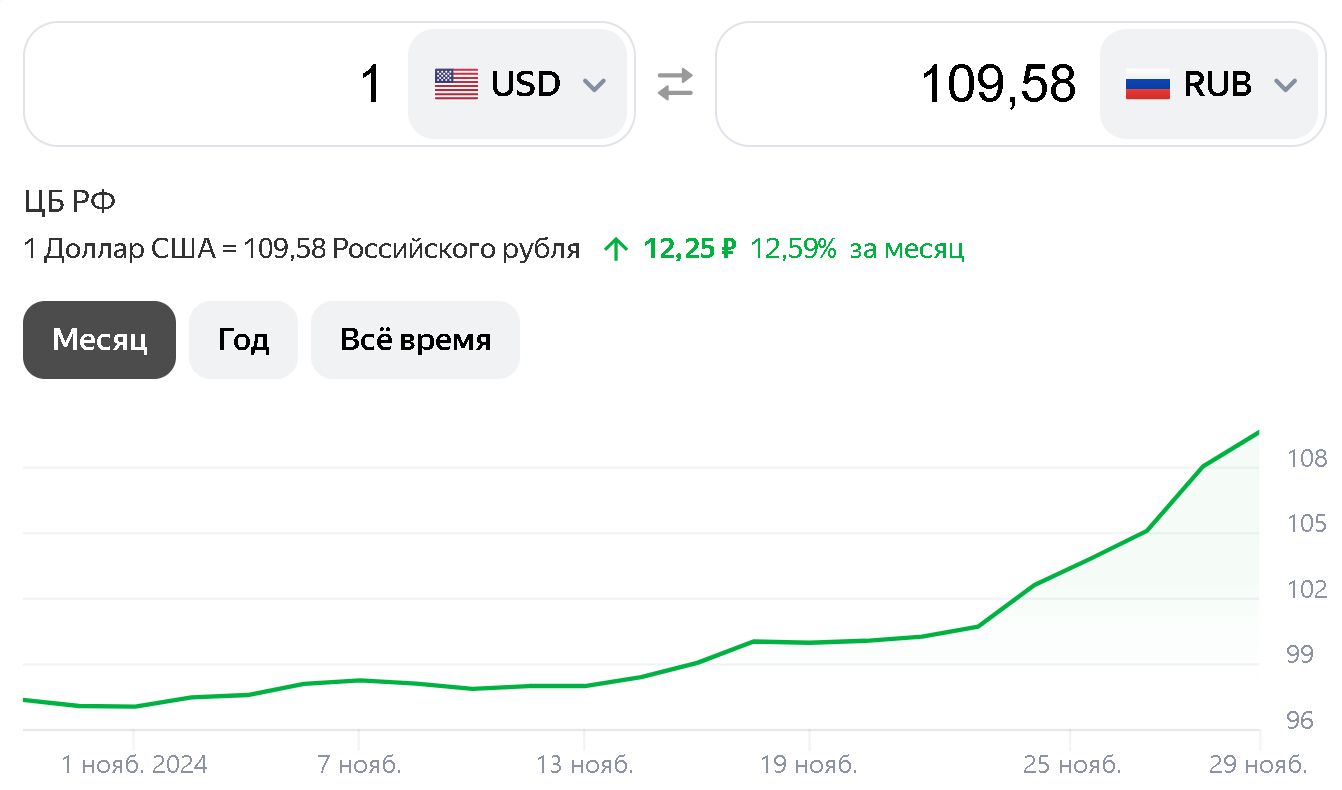1342x790 pixels.
Task: Click the chart at 19 нояб. marker
Action: click(x=808, y=642)
